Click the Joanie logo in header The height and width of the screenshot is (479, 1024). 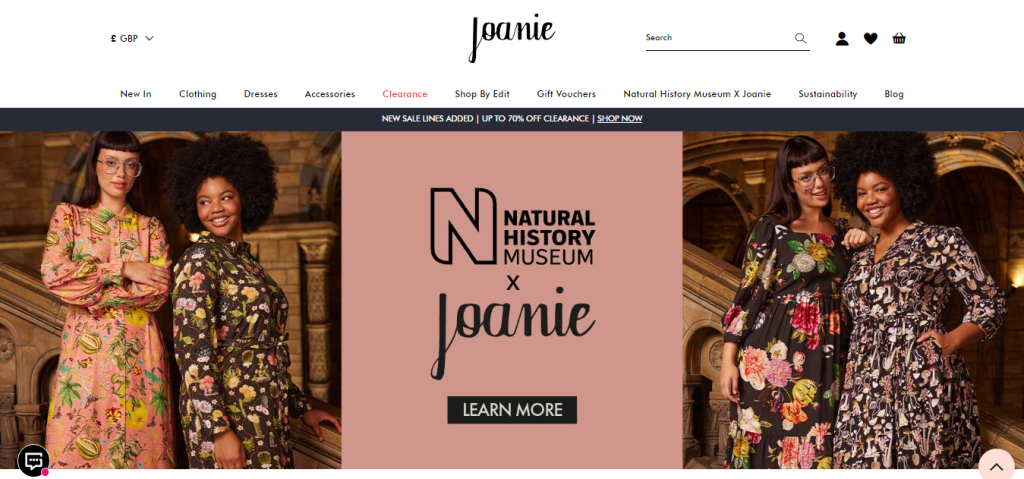pos(512,38)
